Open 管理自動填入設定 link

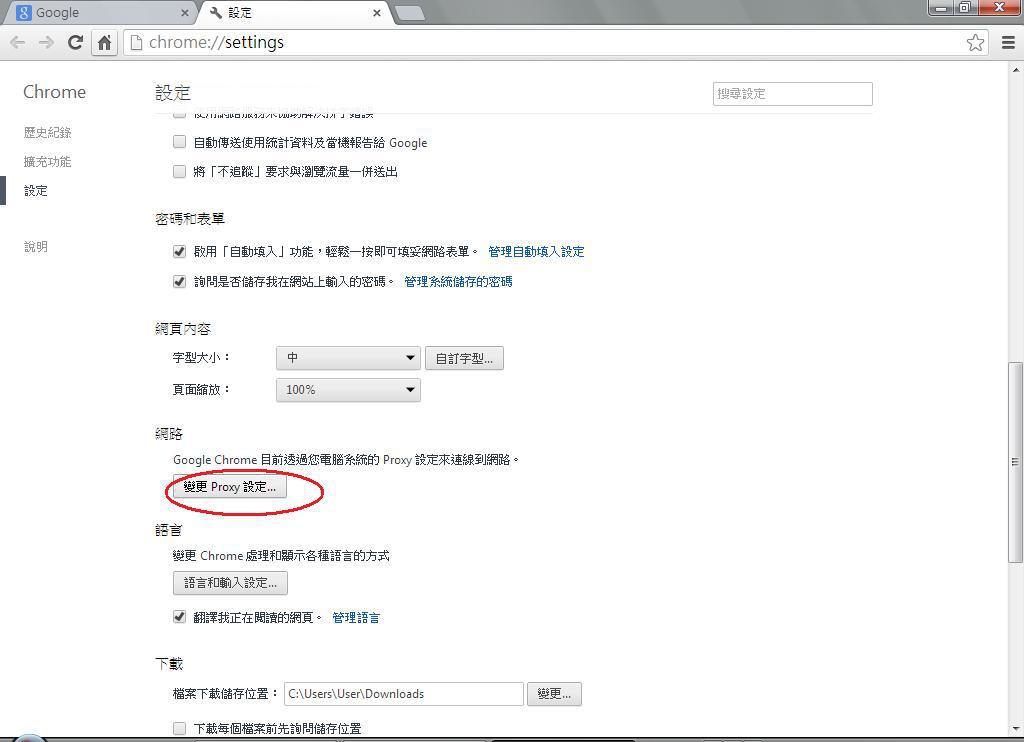click(x=536, y=251)
